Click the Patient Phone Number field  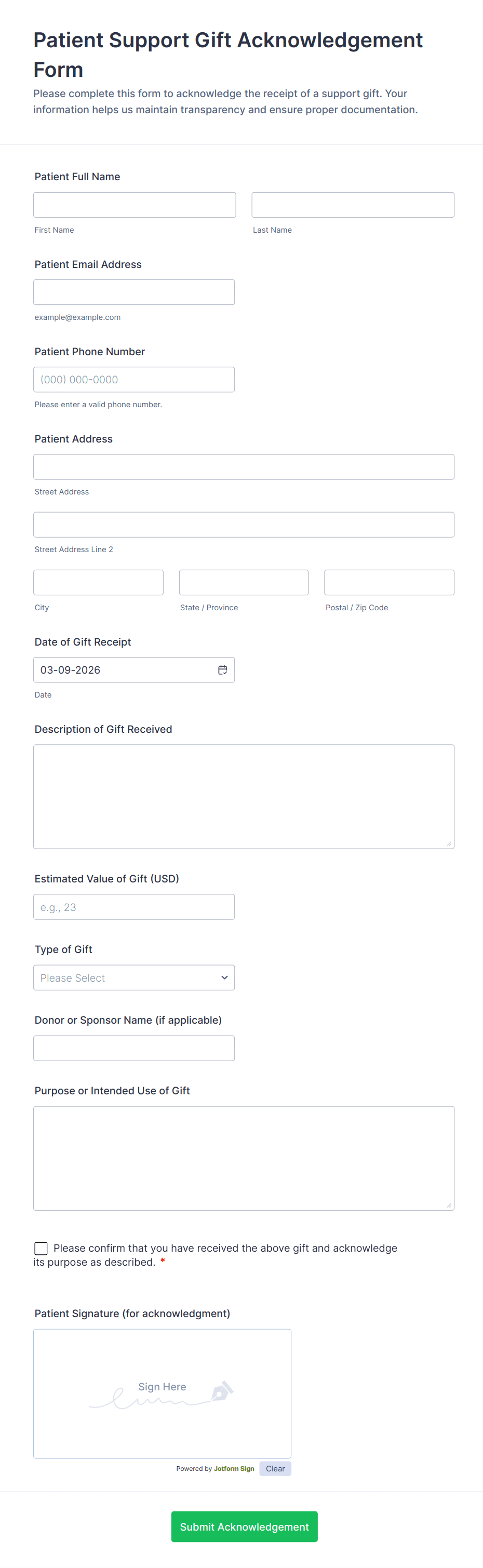click(x=134, y=379)
